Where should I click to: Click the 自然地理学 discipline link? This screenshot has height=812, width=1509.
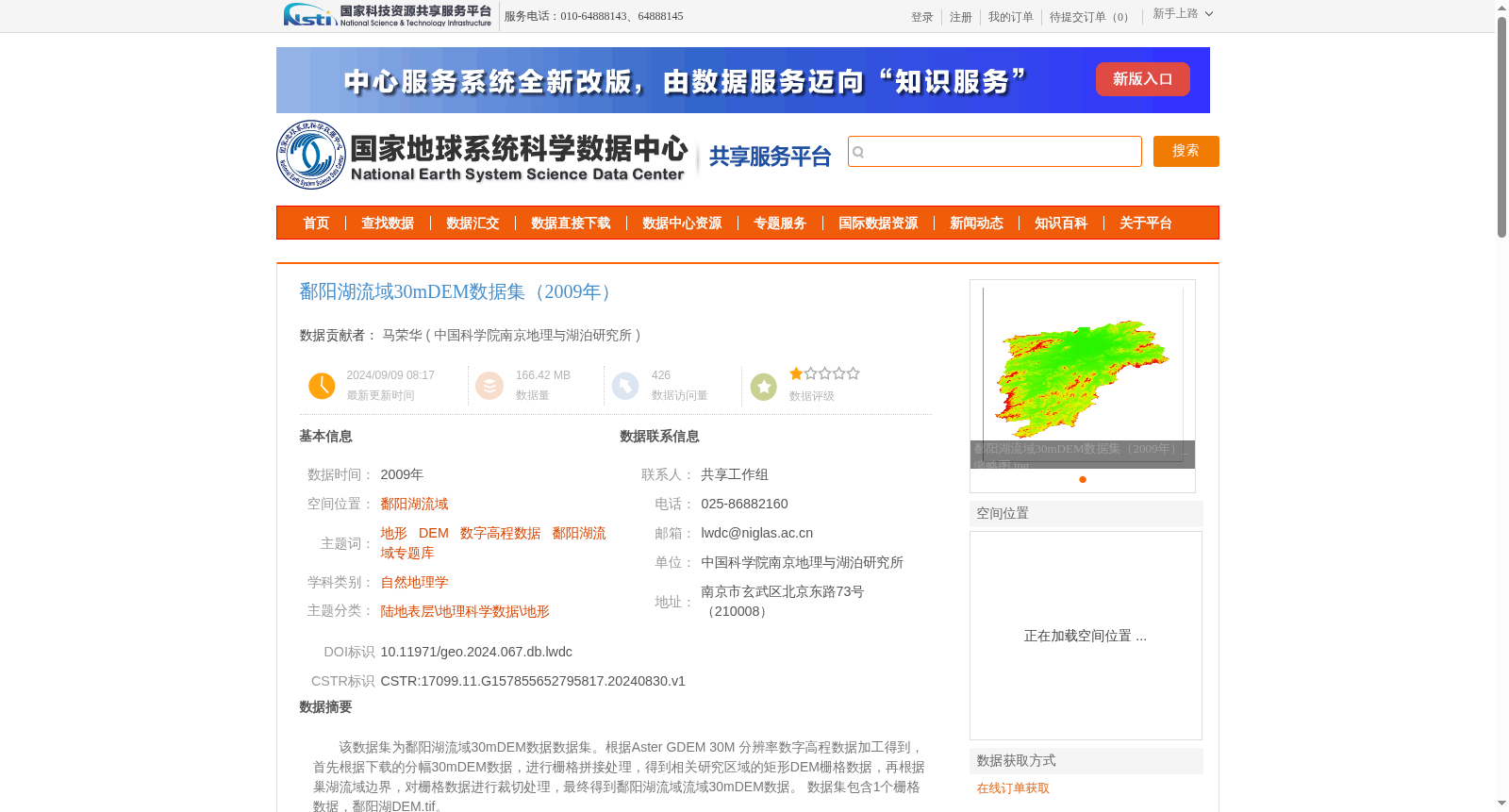[414, 582]
